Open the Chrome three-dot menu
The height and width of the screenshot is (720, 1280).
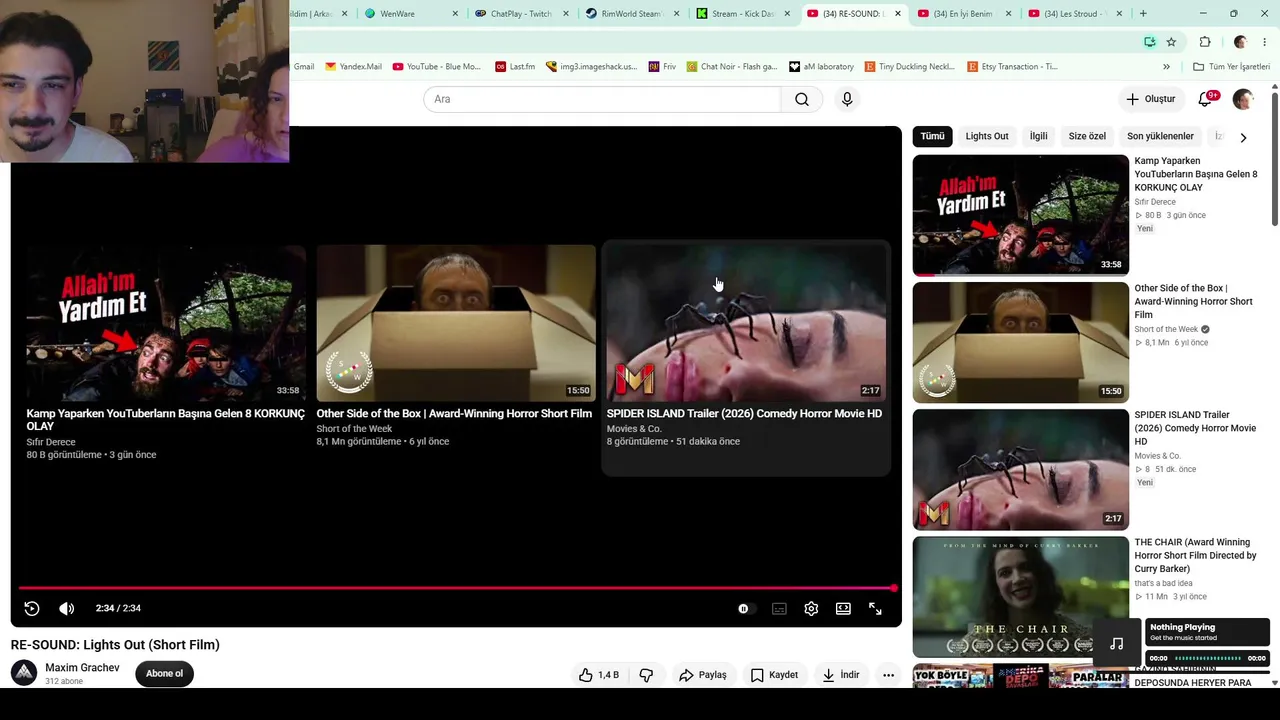click(1264, 42)
